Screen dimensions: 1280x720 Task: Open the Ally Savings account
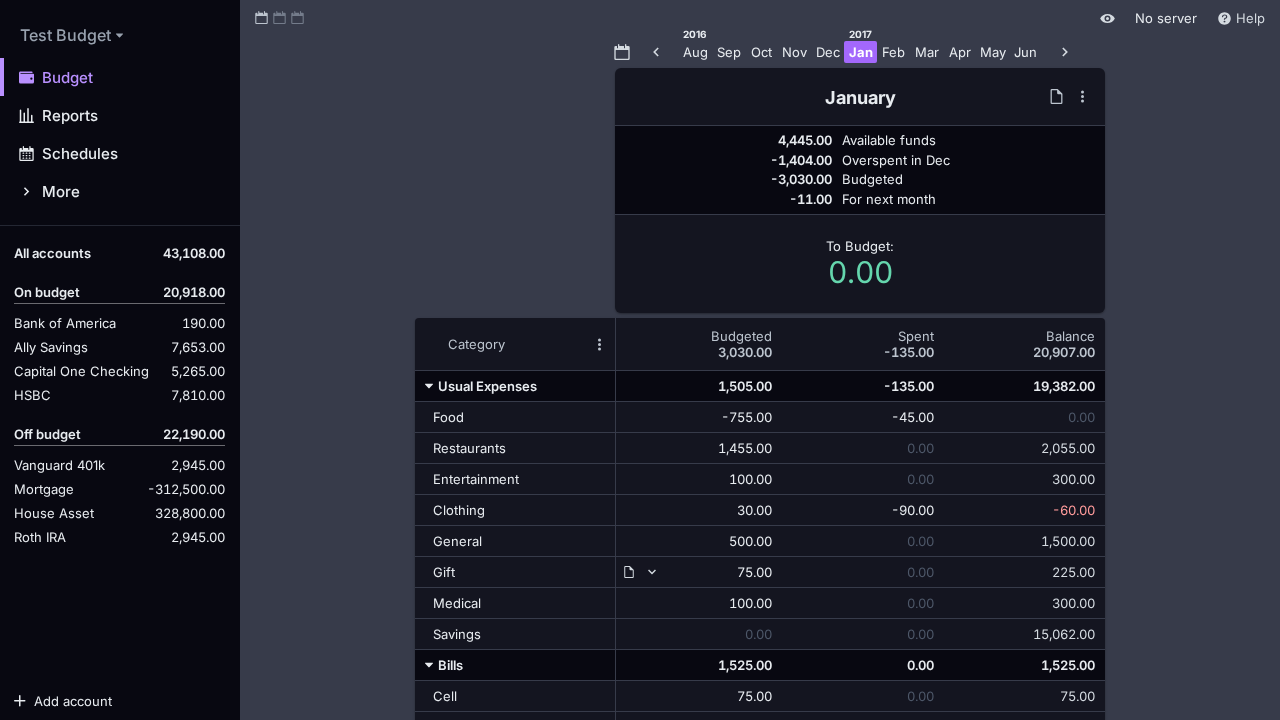pos(51,348)
